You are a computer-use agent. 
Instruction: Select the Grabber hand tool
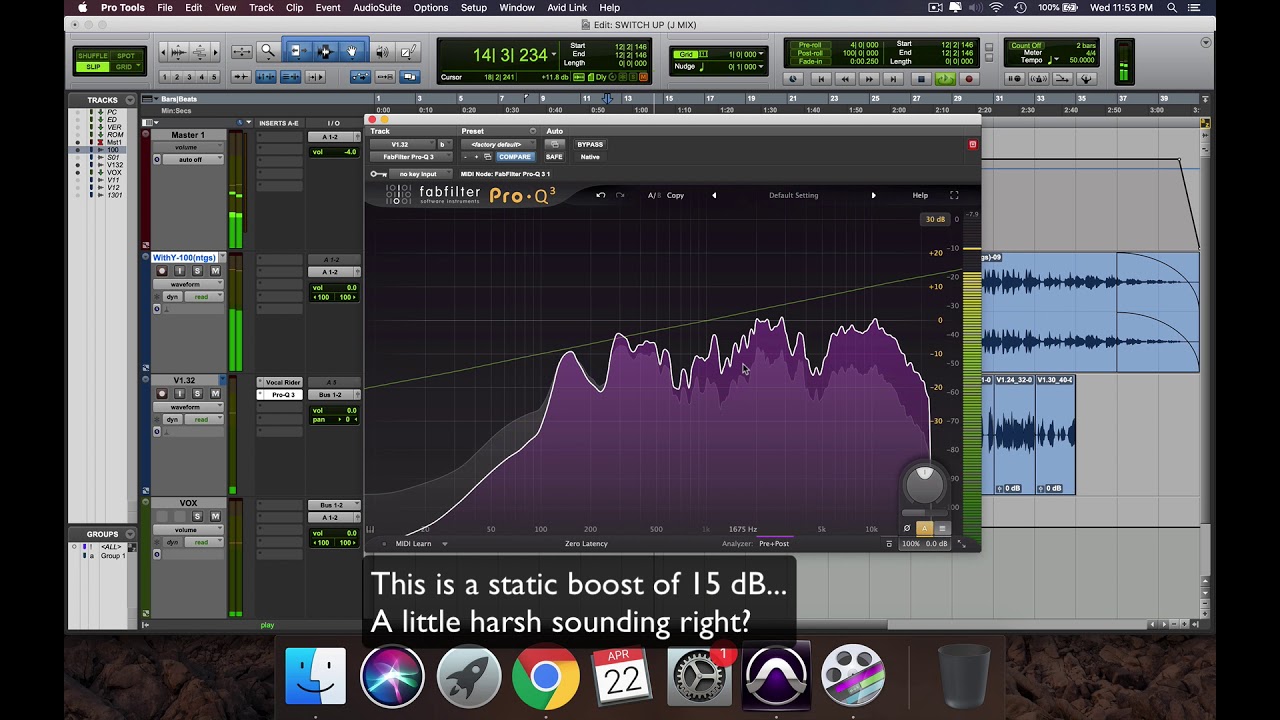coord(351,51)
